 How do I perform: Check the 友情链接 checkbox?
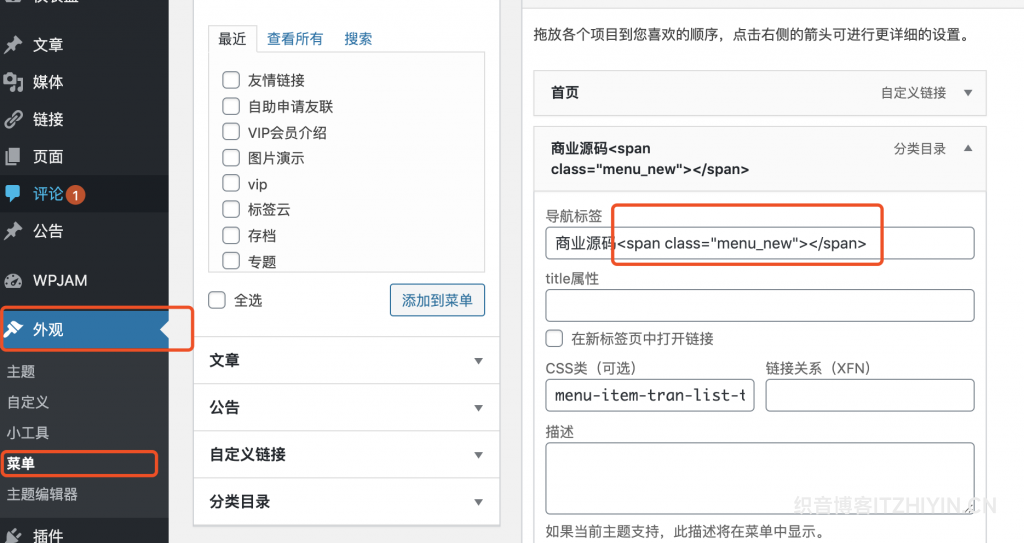231,80
